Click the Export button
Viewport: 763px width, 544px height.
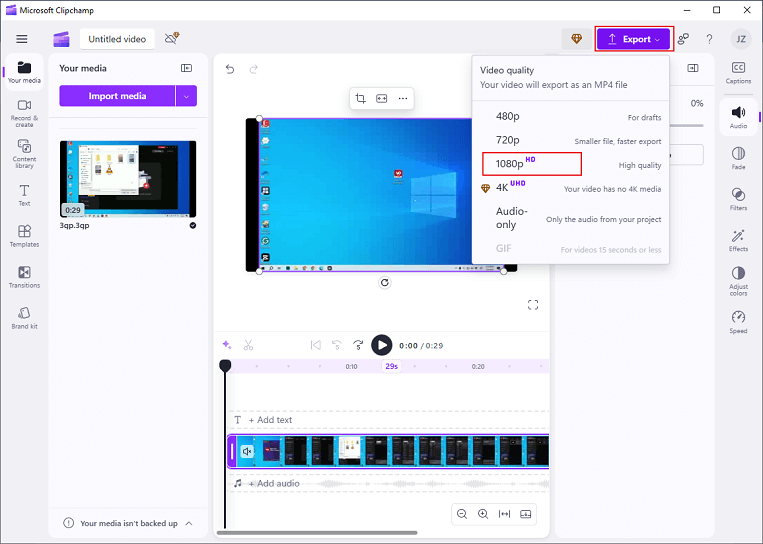click(x=634, y=39)
